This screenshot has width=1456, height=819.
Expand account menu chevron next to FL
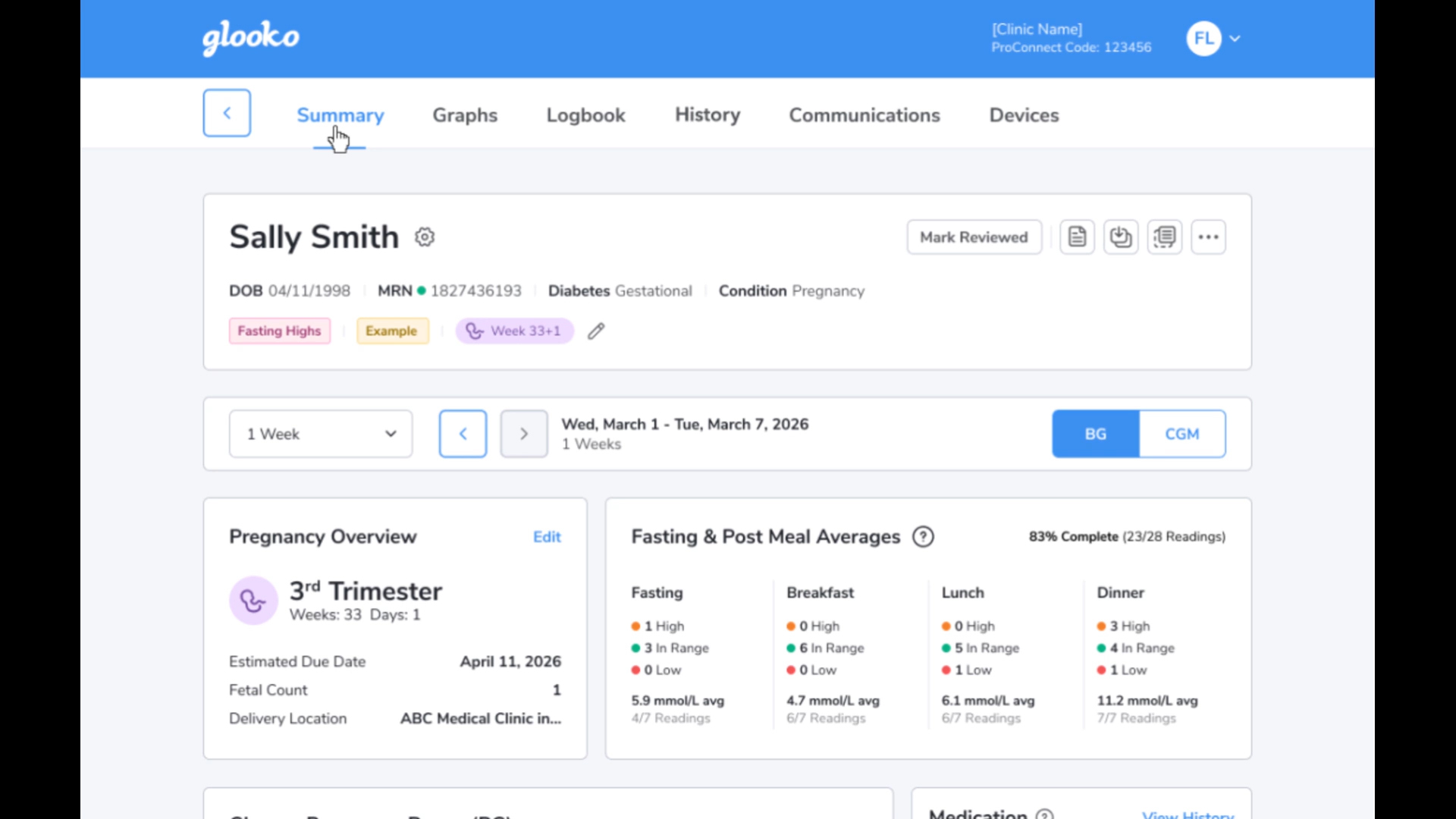point(1235,39)
